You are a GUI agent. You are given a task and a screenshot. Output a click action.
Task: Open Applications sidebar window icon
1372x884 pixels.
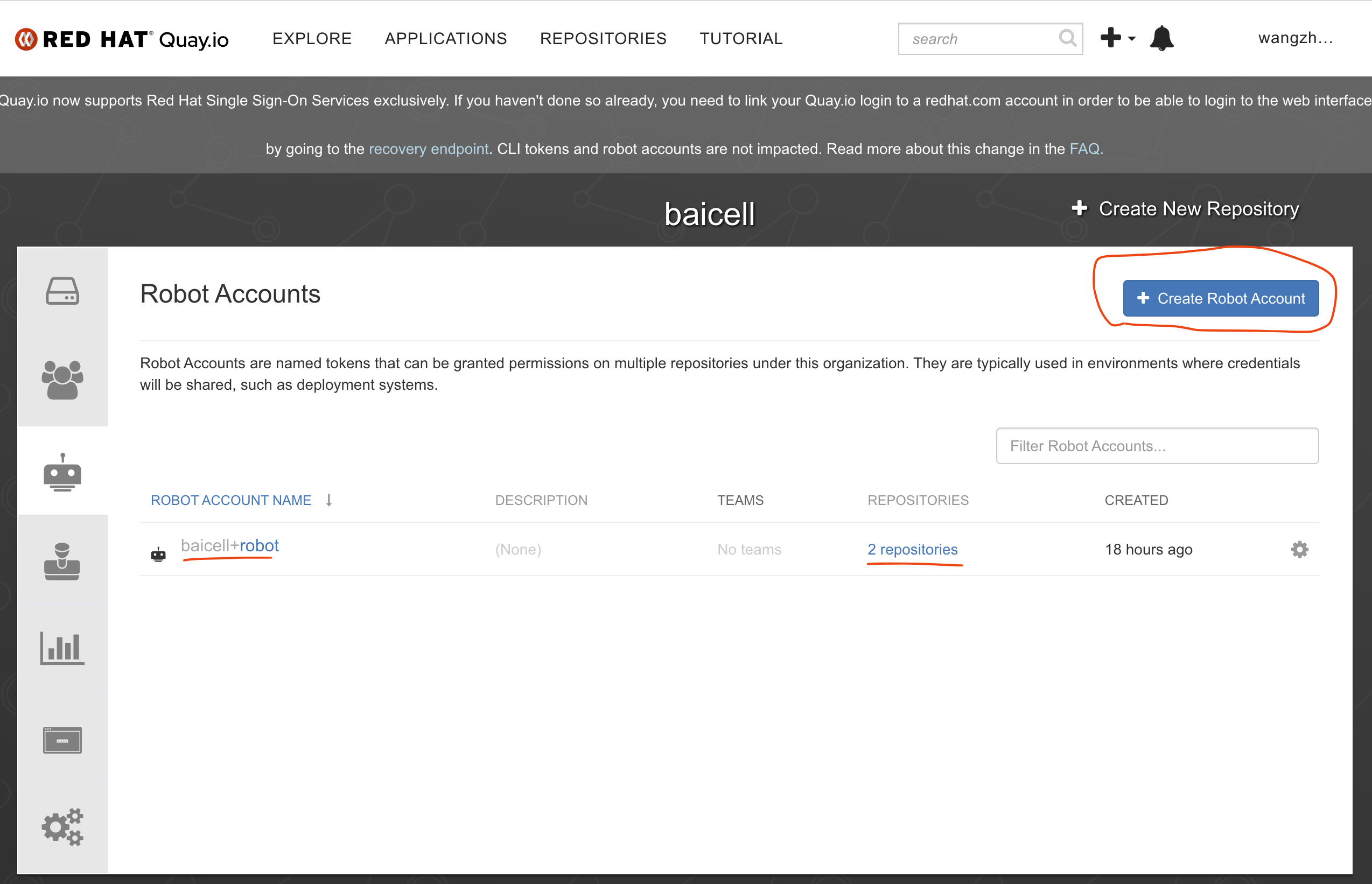[62, 739]
